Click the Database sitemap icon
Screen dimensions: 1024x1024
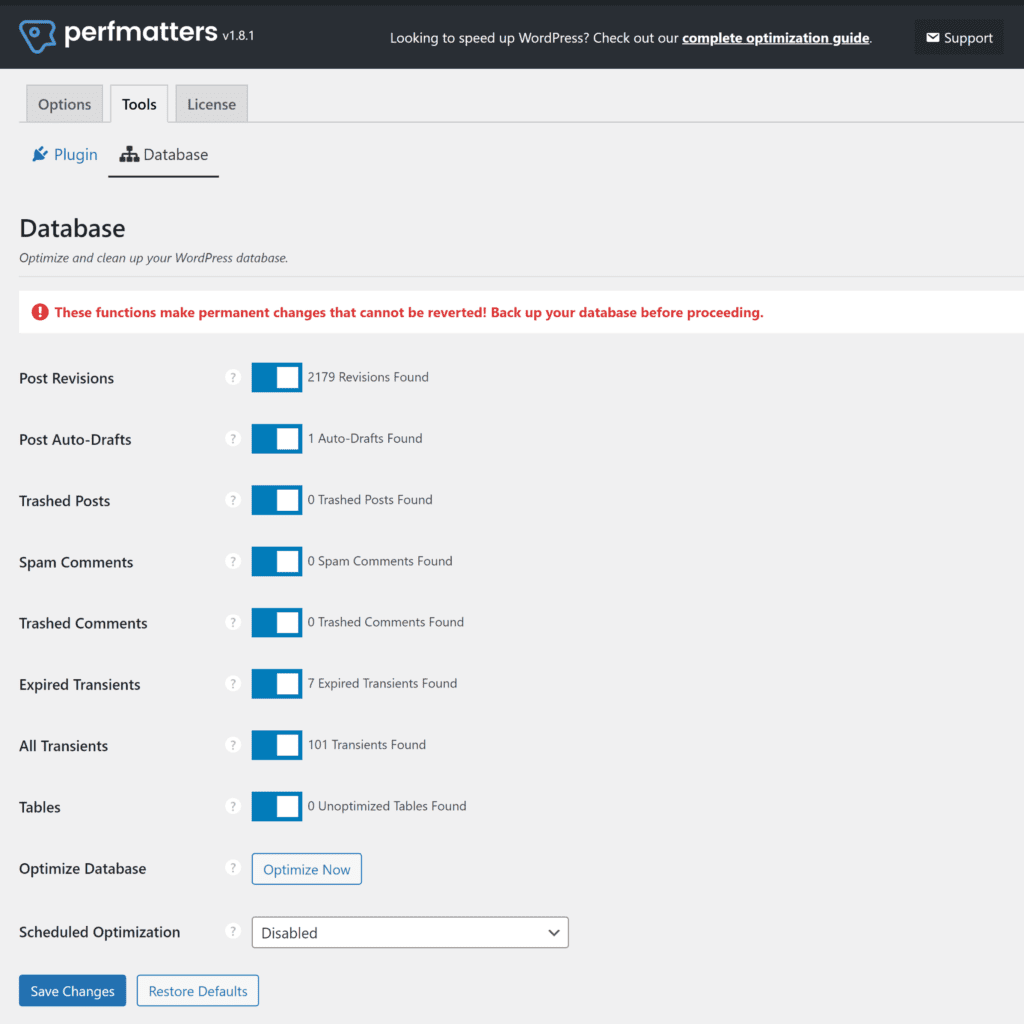(129, 154)
